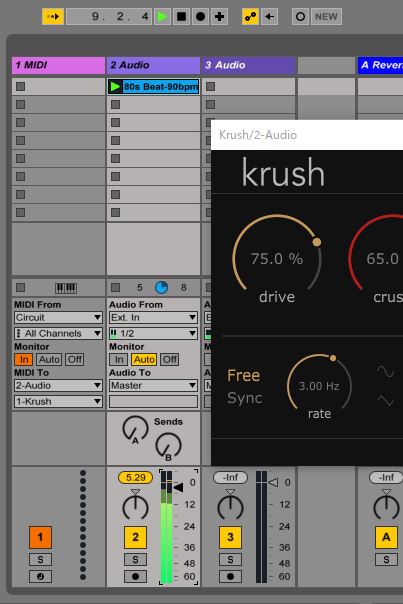Open MIDI To 2-Audio dropdown
The image size is (403, 604).
[x=59, y=386]
